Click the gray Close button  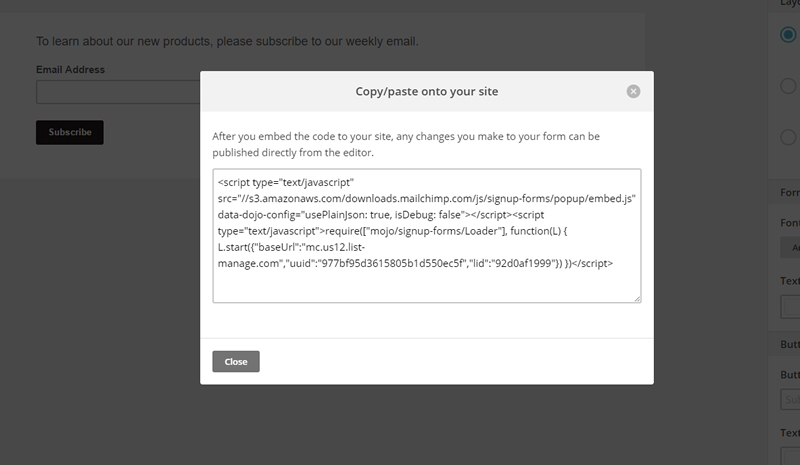pos(236,361)
